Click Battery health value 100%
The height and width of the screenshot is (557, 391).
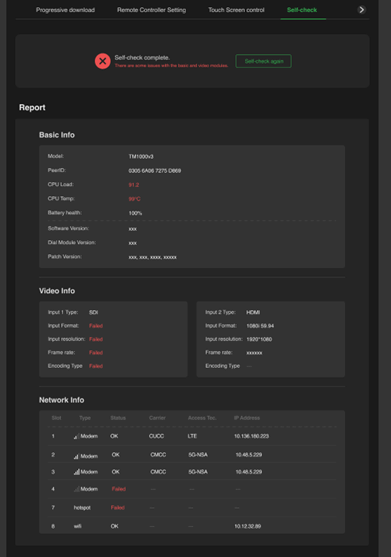point(135,213)
